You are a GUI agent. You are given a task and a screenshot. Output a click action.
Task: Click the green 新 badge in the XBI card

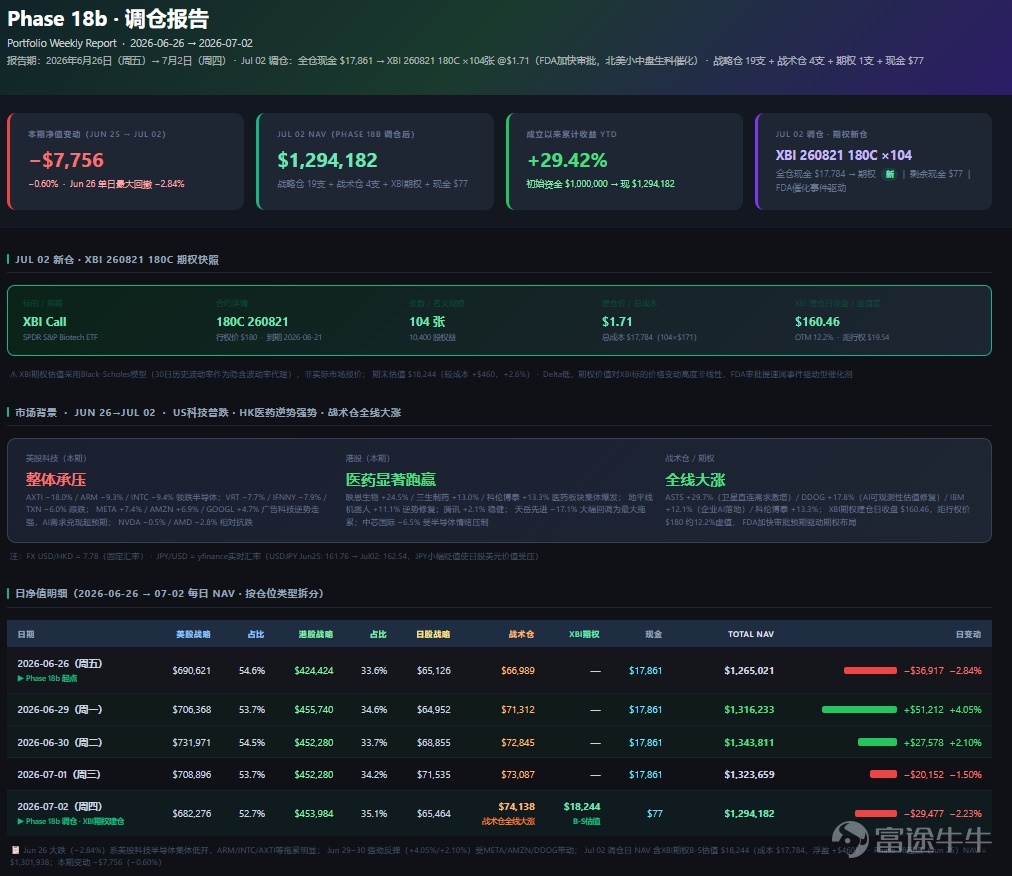890,174
